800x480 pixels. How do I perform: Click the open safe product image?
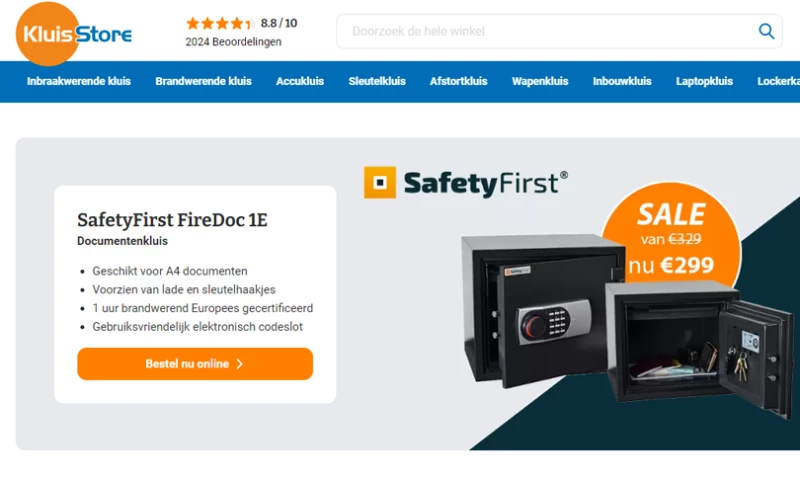click(699, 349)
